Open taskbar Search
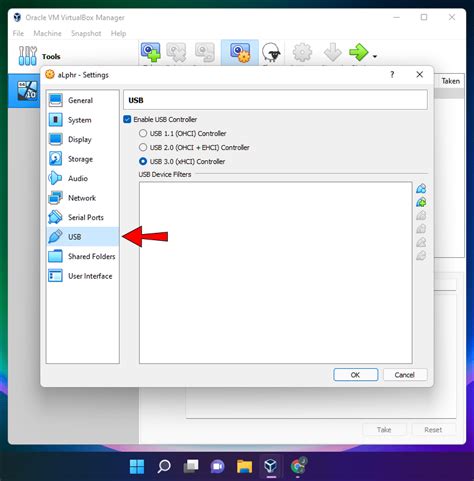 point(164,466)
